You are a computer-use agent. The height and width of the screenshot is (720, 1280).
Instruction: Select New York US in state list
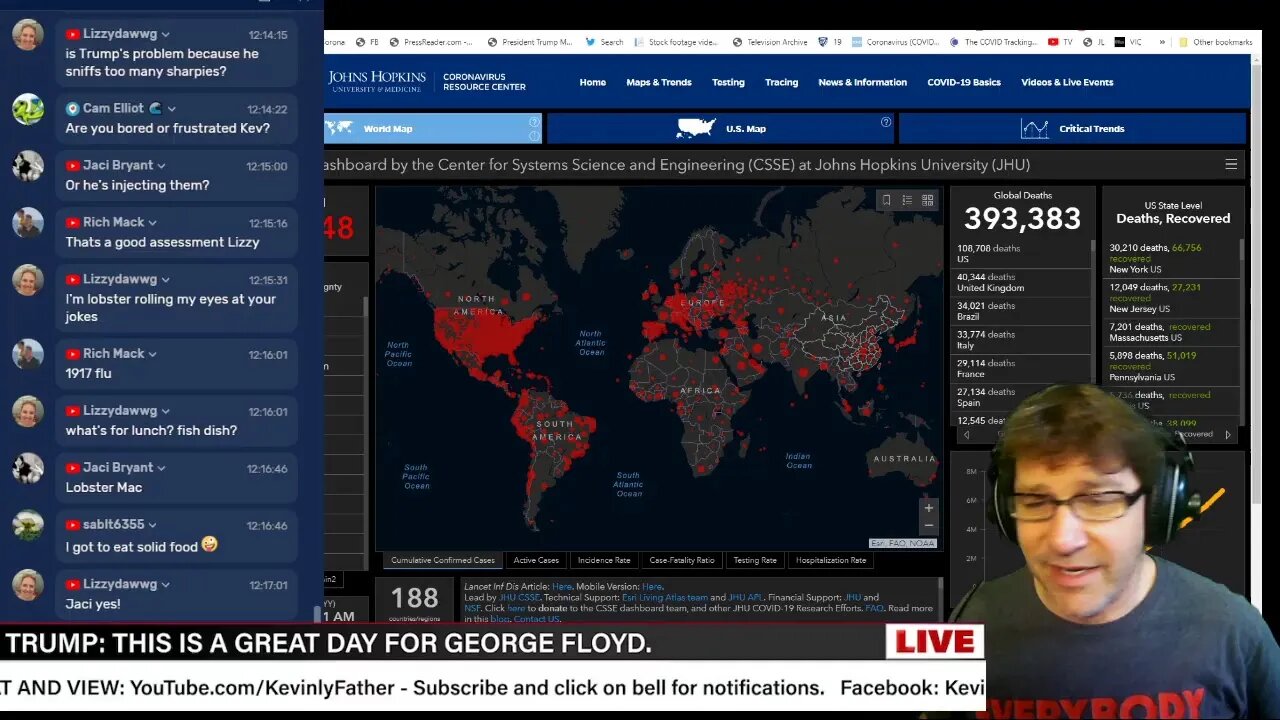tap(1171, 258)
